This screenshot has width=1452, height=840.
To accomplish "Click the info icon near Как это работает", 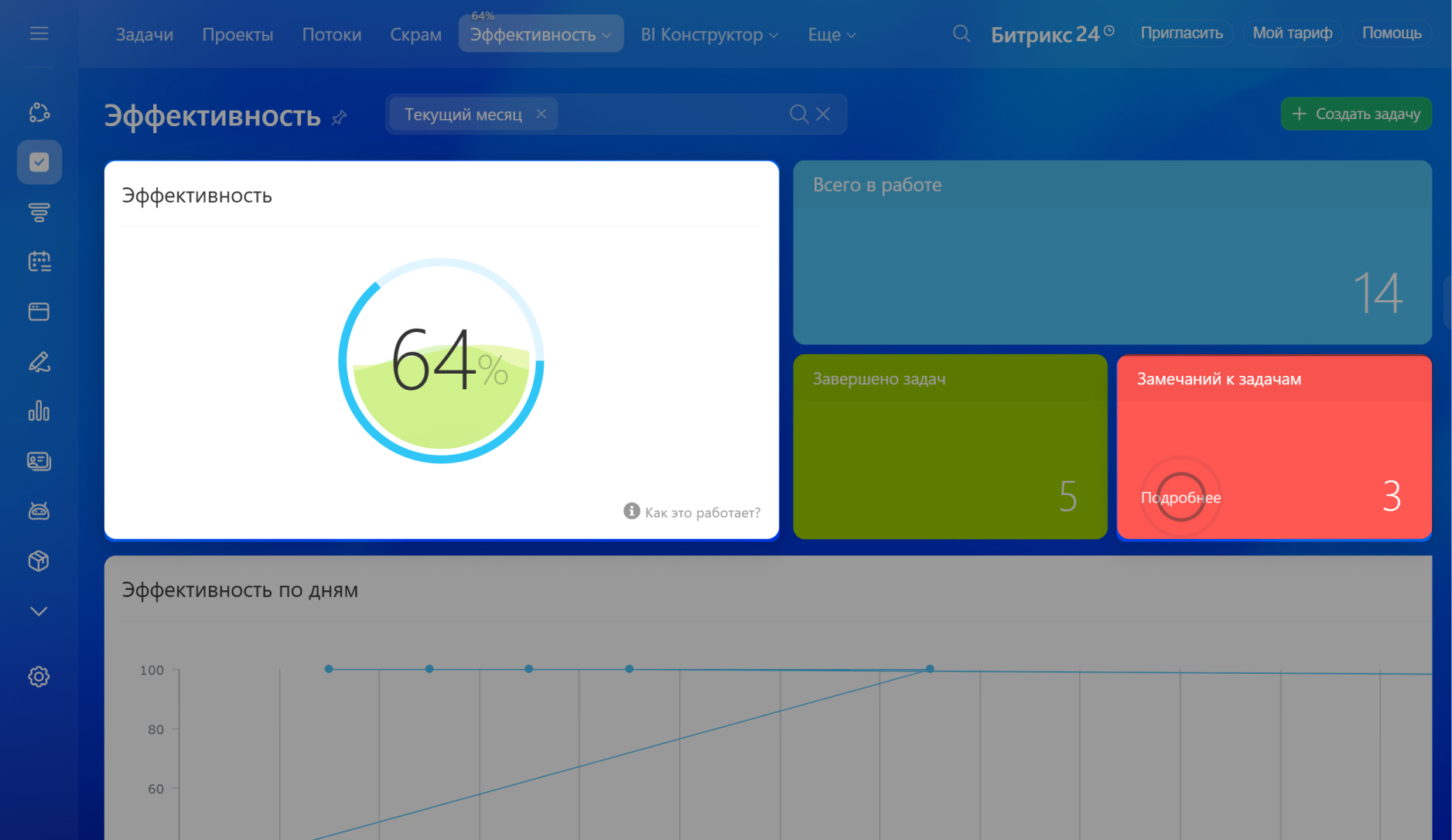I will pyautogui.click(x=631, y=510).
